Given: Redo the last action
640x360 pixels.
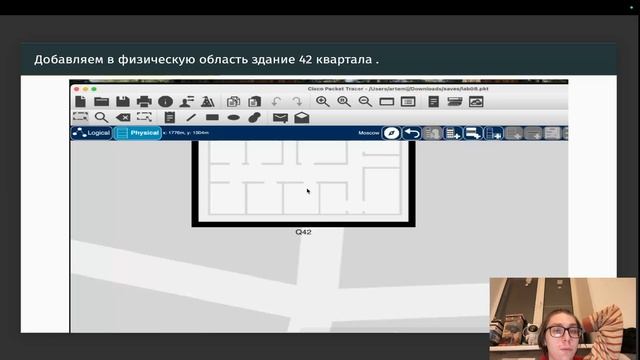Looking at the screenshot, I should [298, 101].
